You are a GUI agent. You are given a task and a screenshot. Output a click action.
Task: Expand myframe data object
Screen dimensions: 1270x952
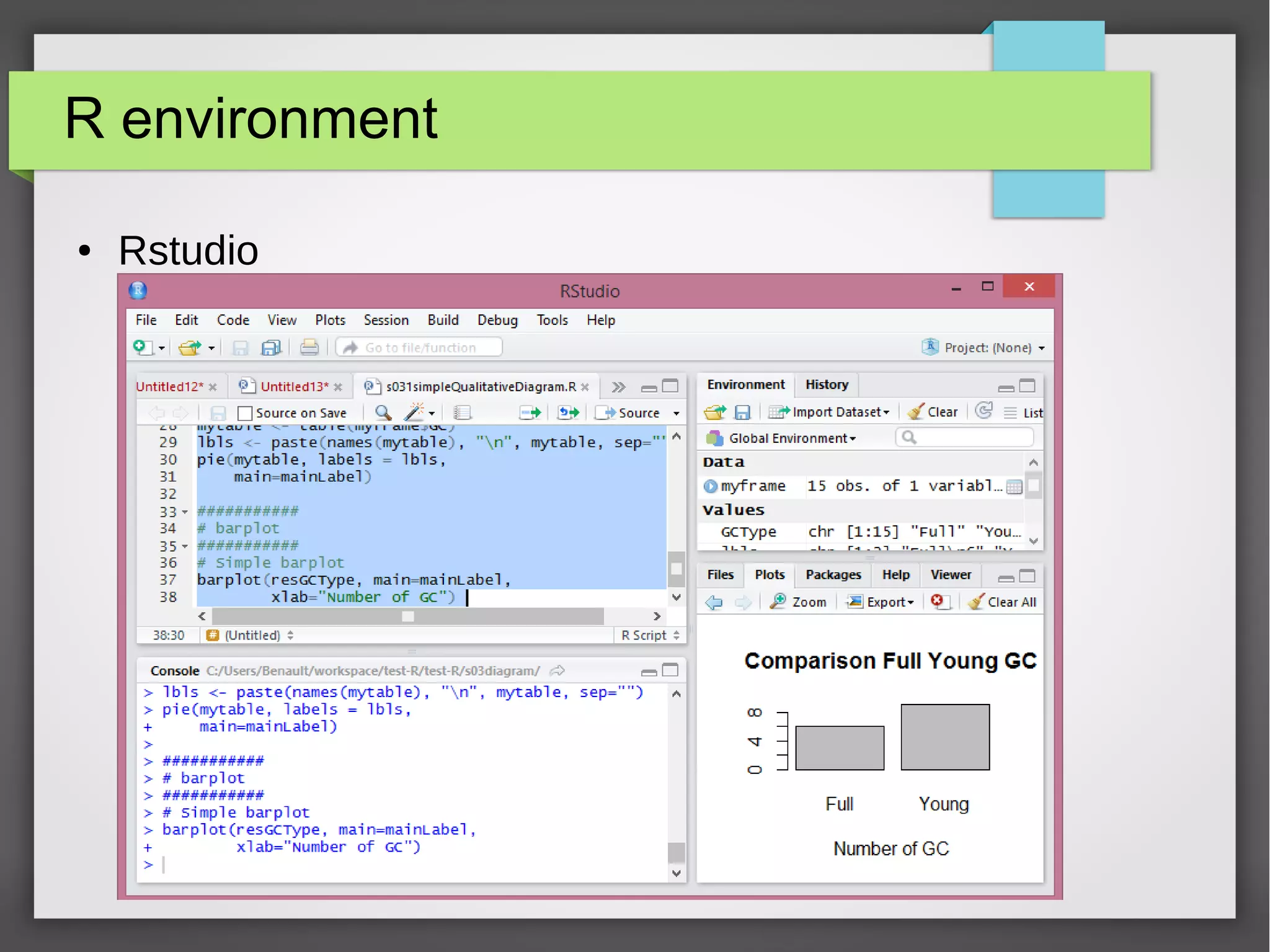click(711, 486)
